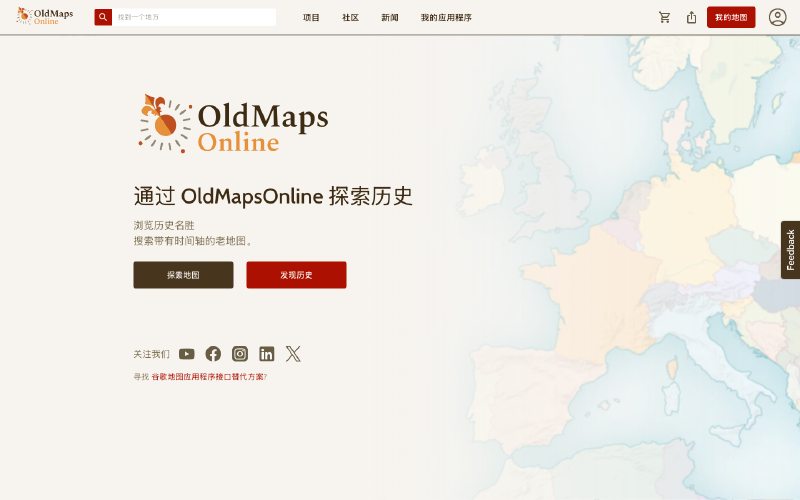Click the share icon in header
The image size is (800, 500).
[x=691, y=17]
